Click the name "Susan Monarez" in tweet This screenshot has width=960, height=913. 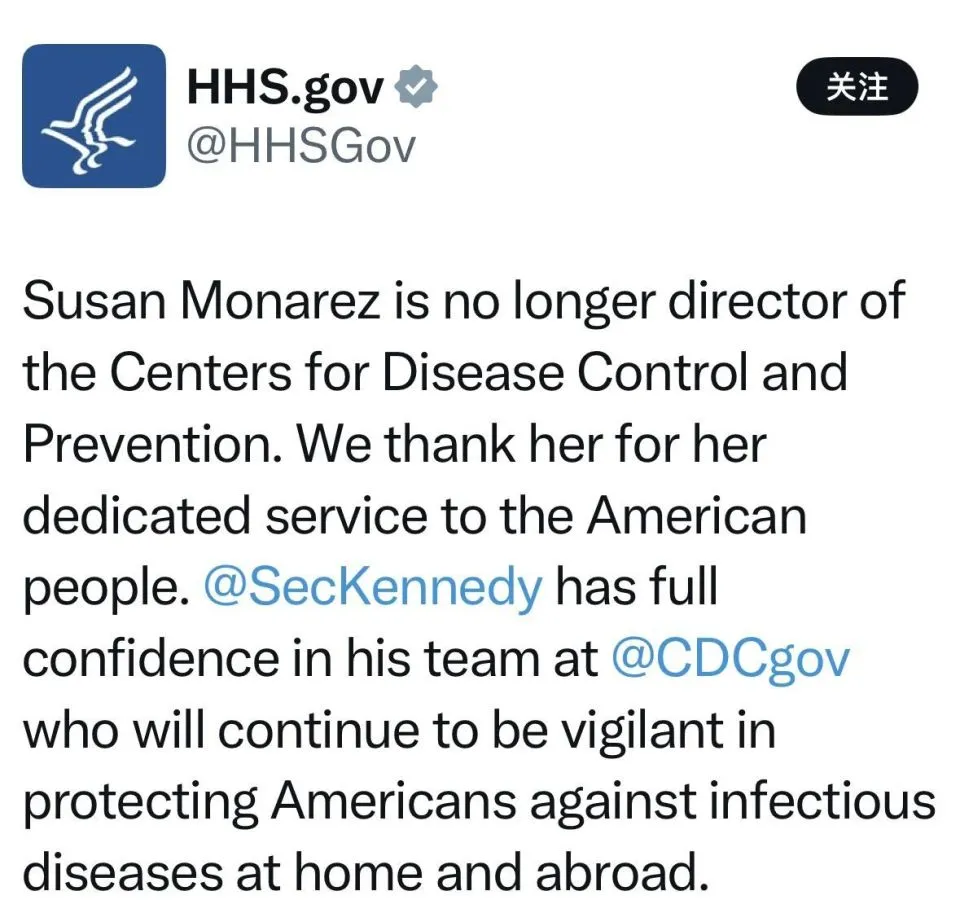(x=201, y=301)
